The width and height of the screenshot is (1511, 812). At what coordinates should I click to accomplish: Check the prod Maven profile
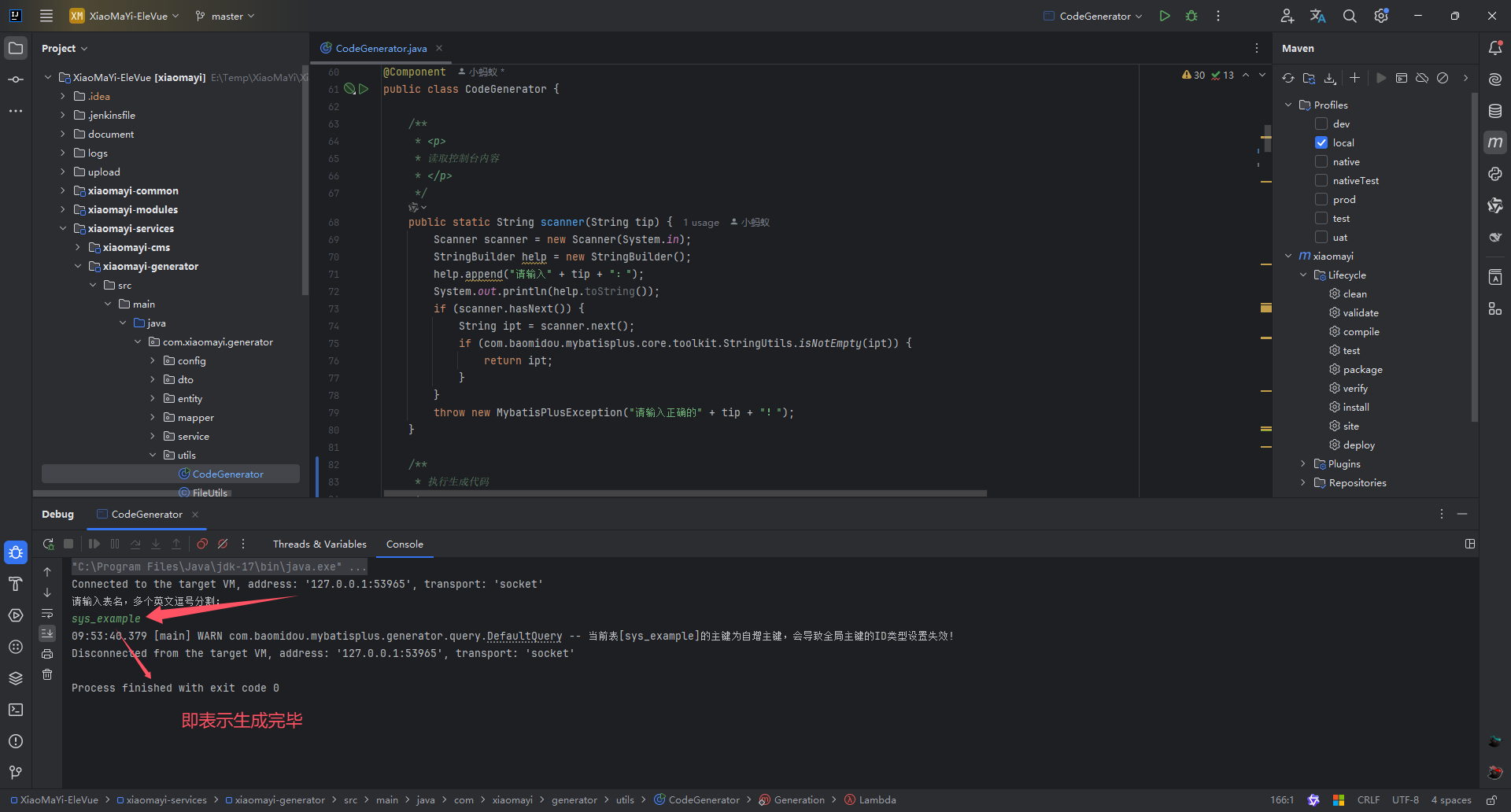(x=1321, y=199)
